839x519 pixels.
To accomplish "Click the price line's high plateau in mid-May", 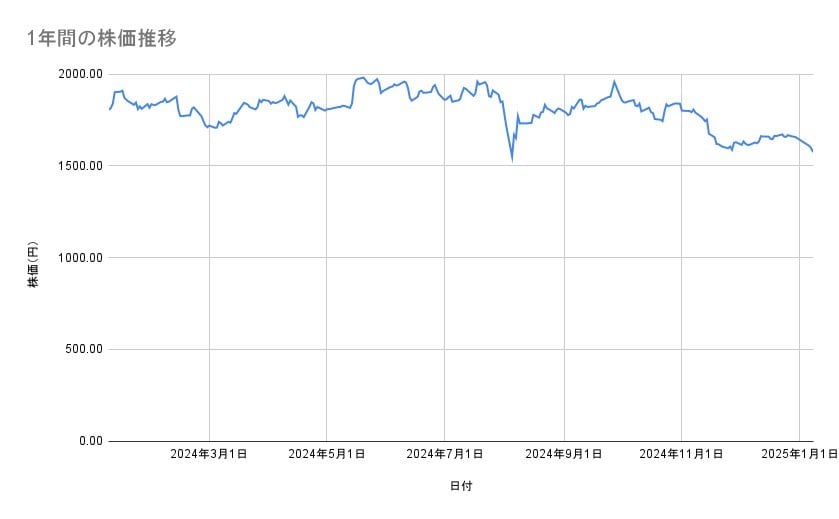I will (x=361, y=78).
